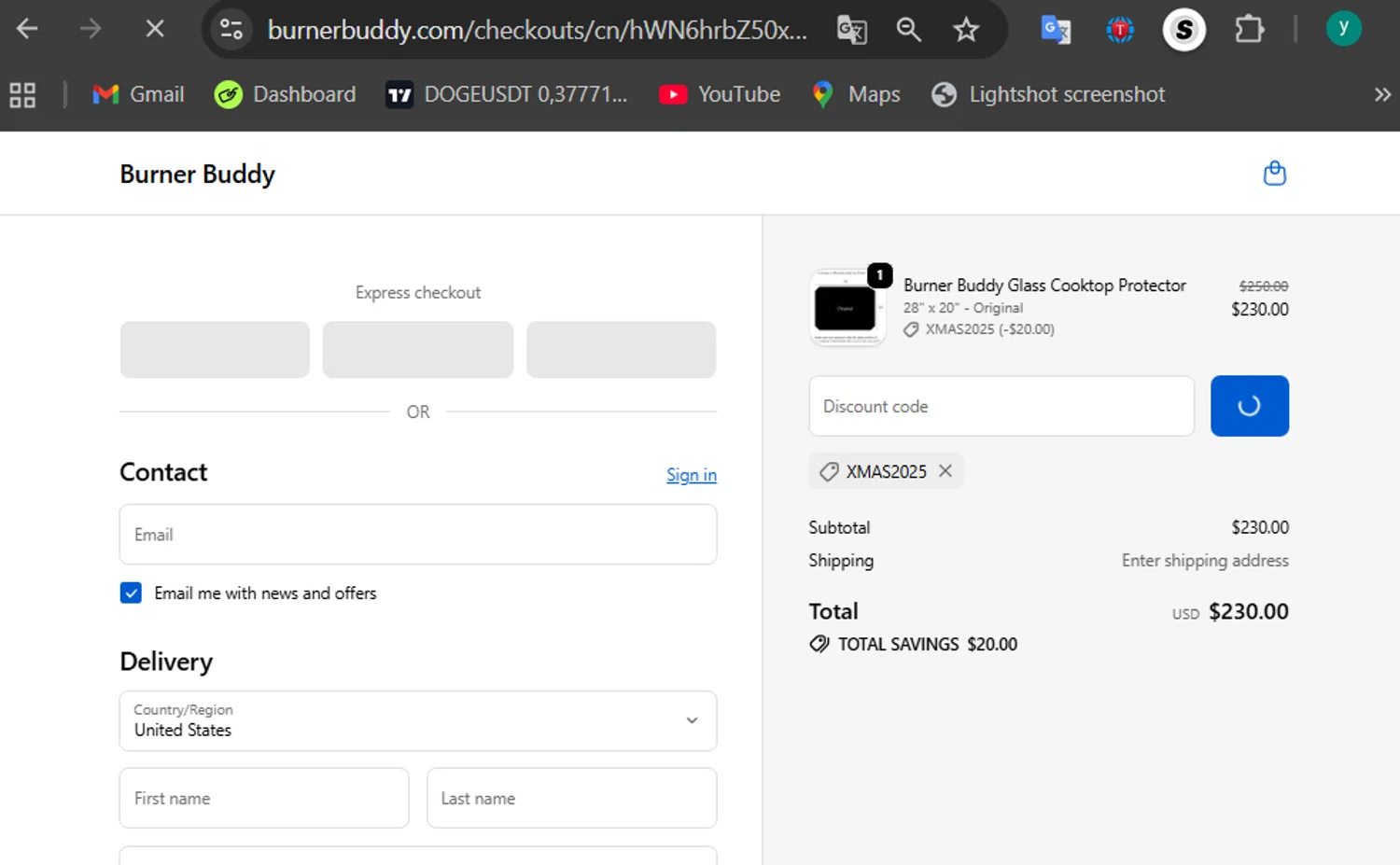
Task: Click the Sign in link
Action: pyautogui.click(x=692, y=475)
